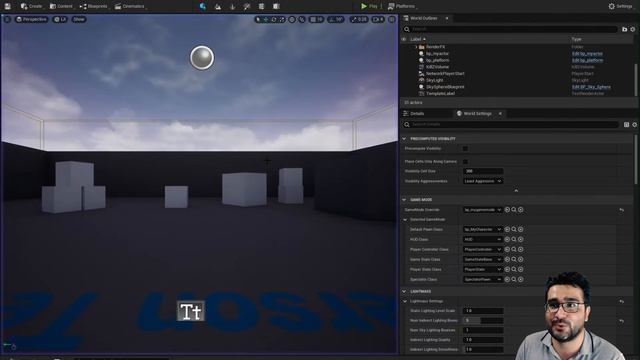Viewport: 640px width, 360px height.
Task: Browse to GameMode Override asset icon
Action: (x=514, y=210)
